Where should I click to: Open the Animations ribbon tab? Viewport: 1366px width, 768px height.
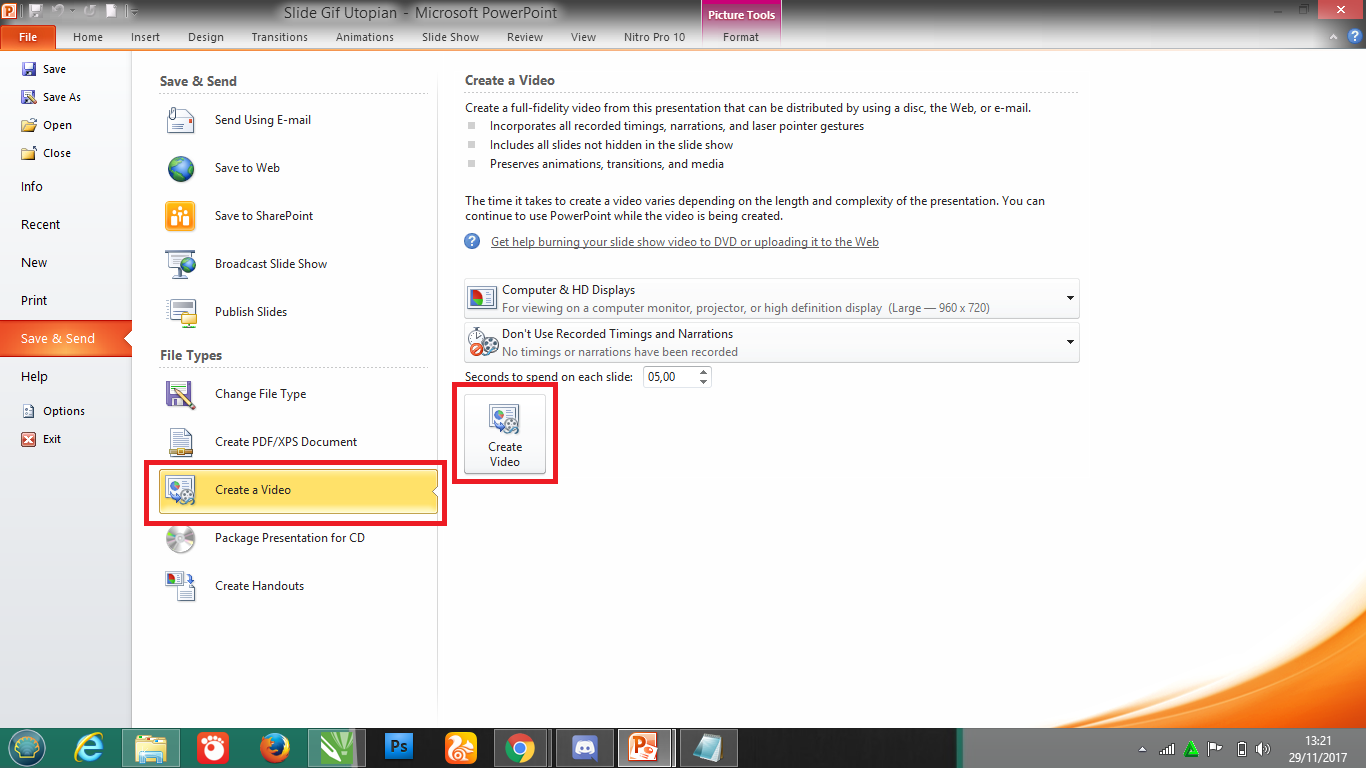pyautogui.click(x=365, y=37)
